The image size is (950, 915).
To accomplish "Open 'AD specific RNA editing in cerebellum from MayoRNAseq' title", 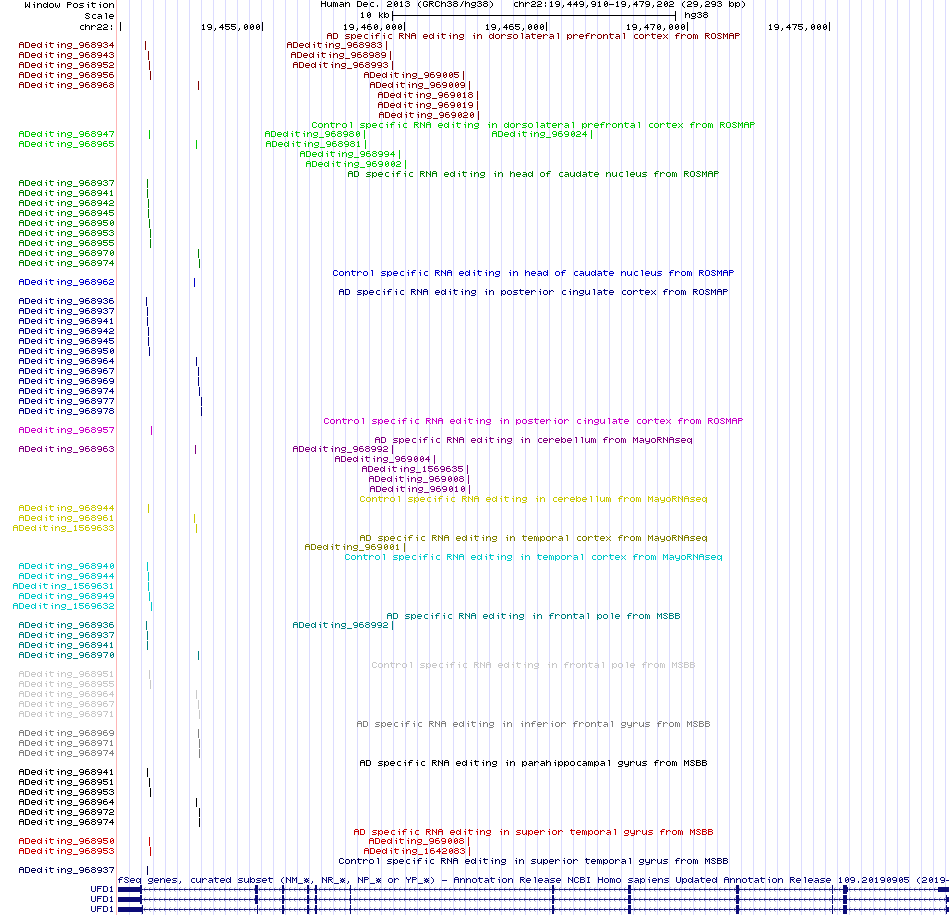I will [x=533, y=440].
